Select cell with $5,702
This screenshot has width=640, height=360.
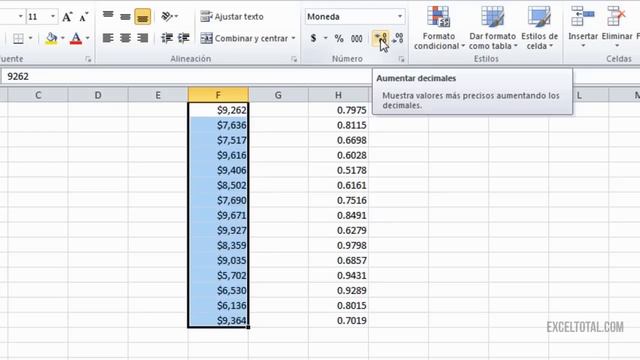click(218, 276)
